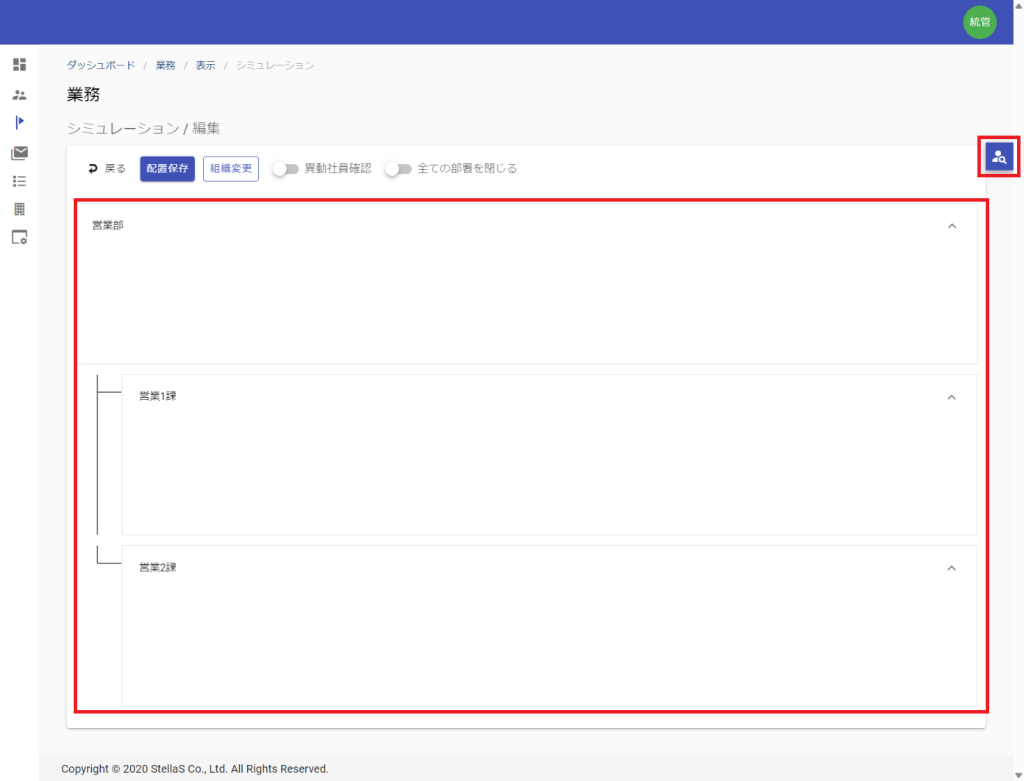The image size is (1024, 781).
Task: Open the dashboard grid icon in sidebar
Action: tap(19, 65)
